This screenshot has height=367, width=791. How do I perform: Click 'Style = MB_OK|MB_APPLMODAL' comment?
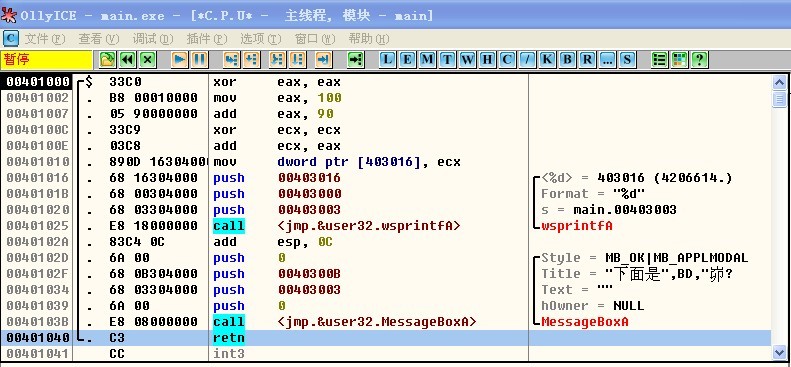tap(645, 258)
